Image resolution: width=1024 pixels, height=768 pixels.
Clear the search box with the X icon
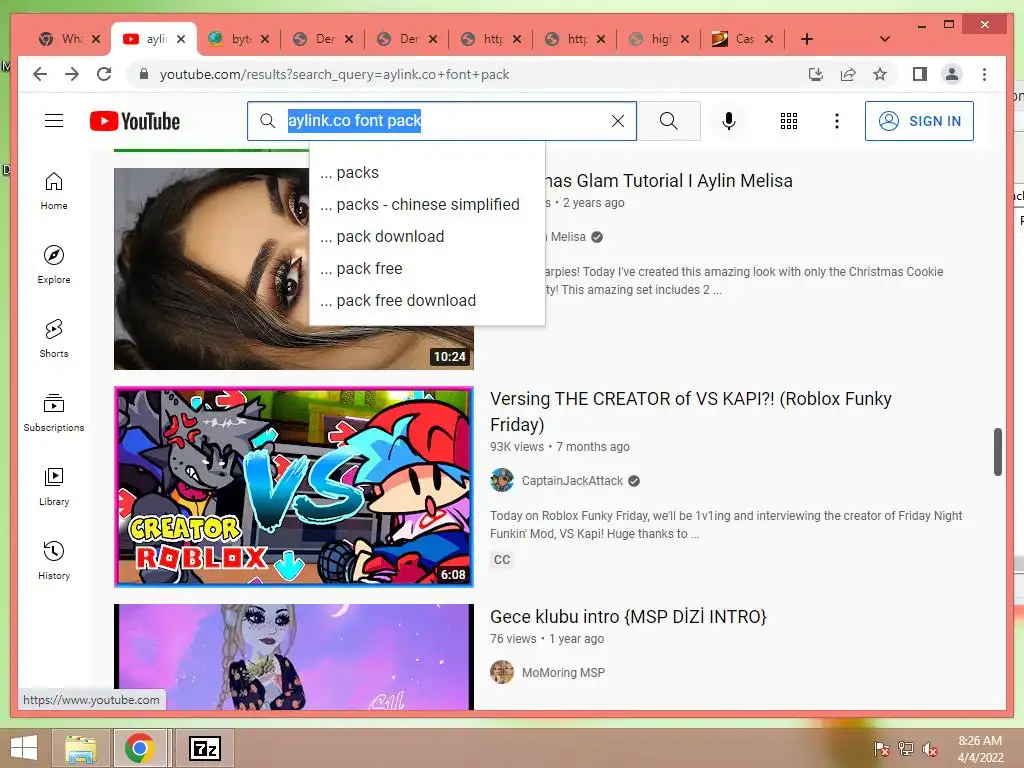click(x=617, y=121)
